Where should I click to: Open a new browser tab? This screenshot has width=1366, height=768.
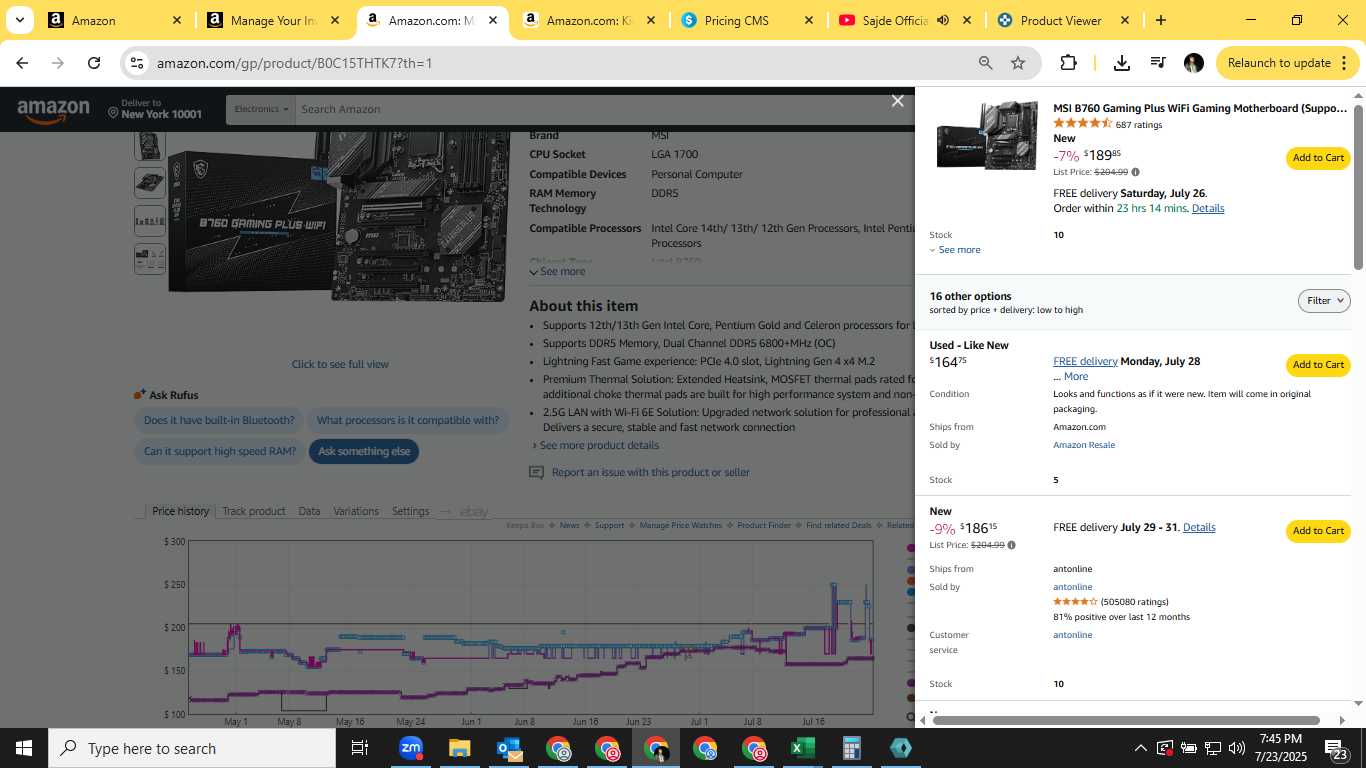point(1160,20)
